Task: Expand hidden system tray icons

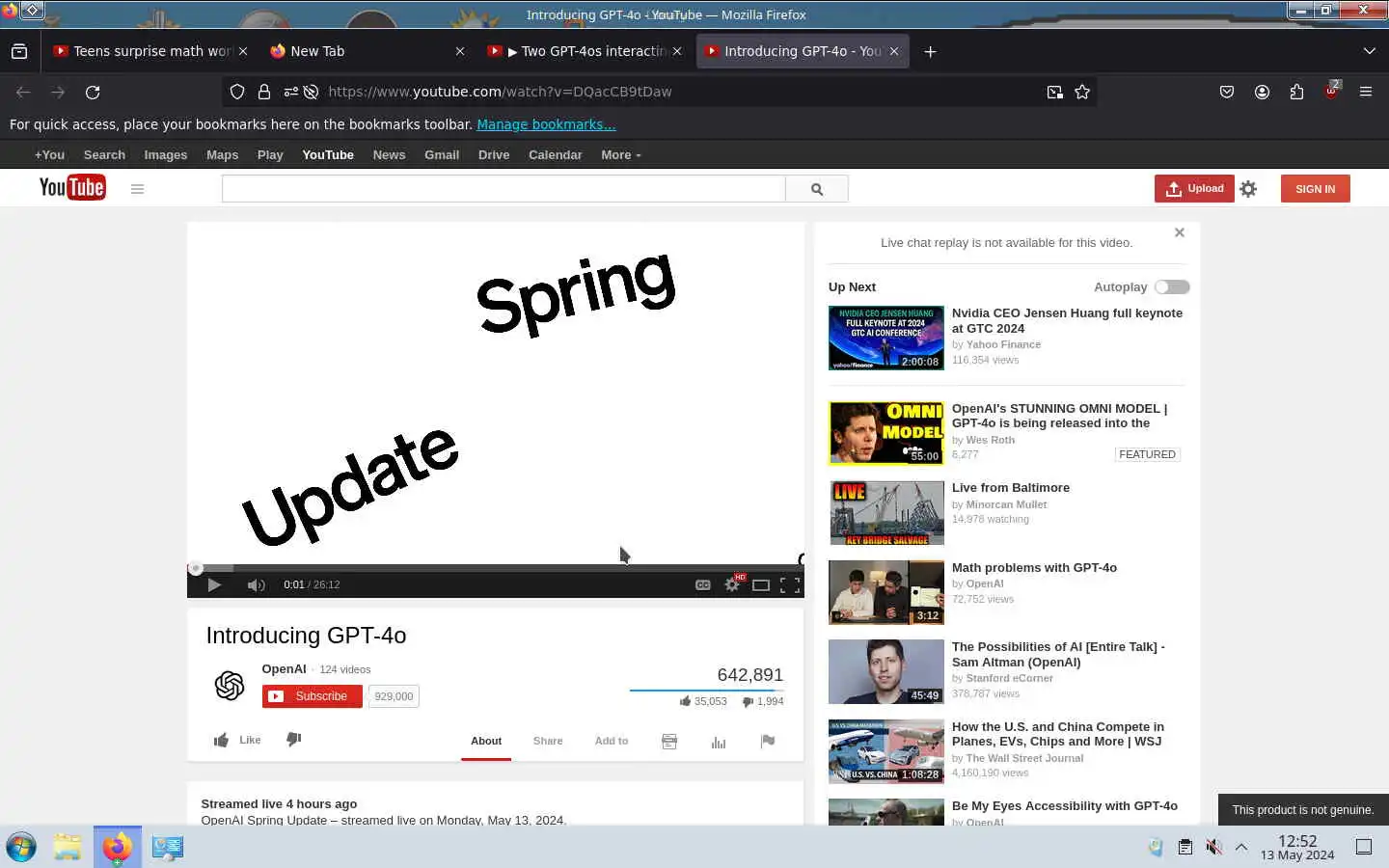Action: point(1241,847)
